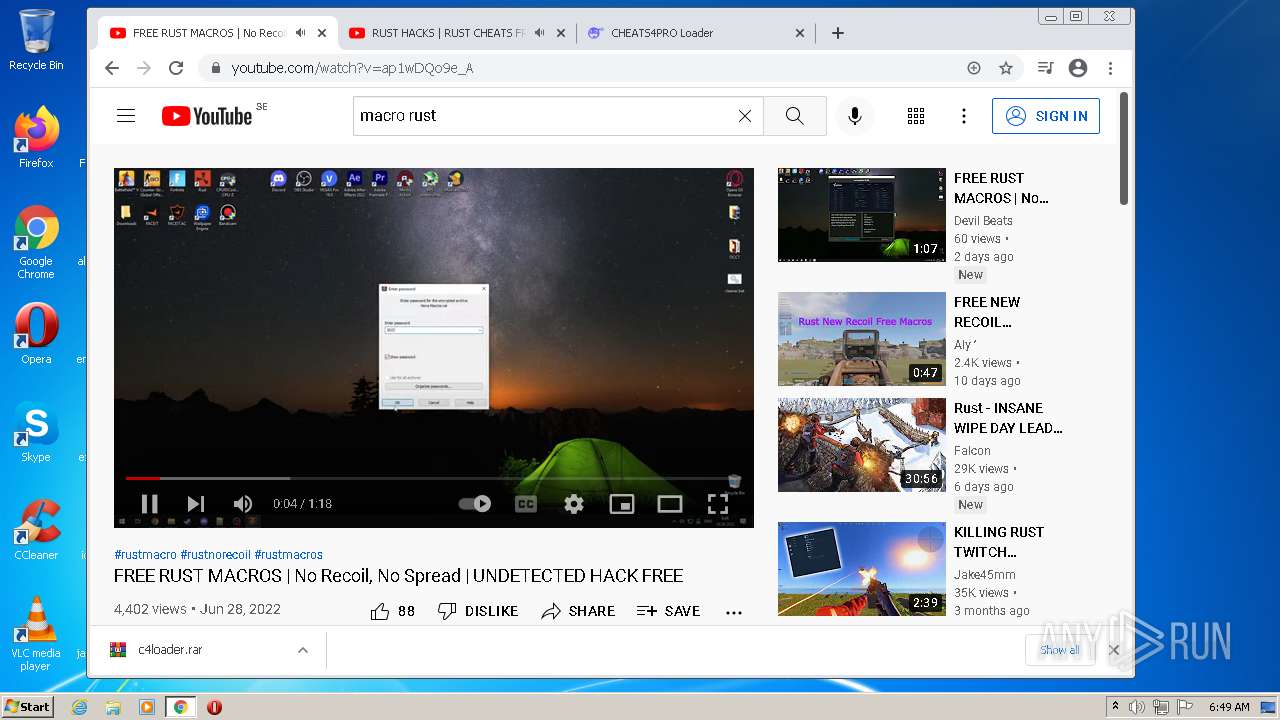The width and height of the screenshot is (1280, 720).
Task: Dislike the video
Action: pyautogui.click(x=478, y=611)
